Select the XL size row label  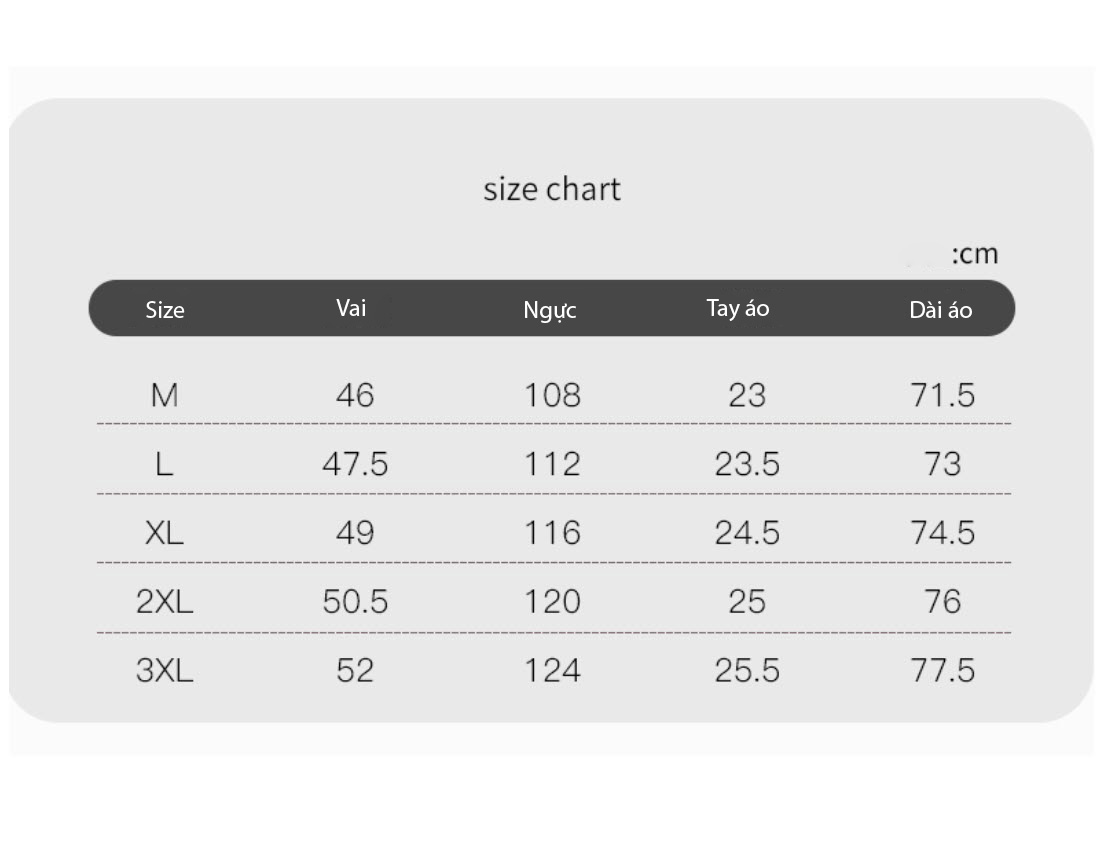(164, 533)
